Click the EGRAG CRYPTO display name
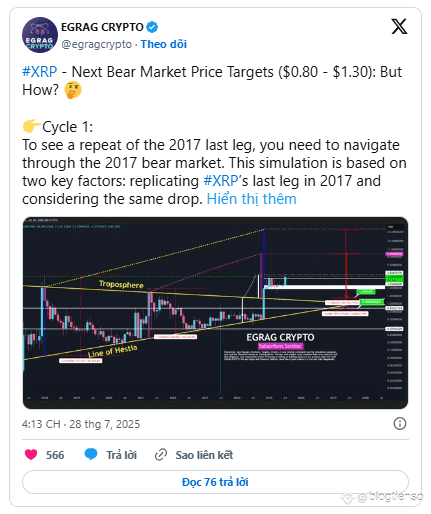 (x=102, y=27)
